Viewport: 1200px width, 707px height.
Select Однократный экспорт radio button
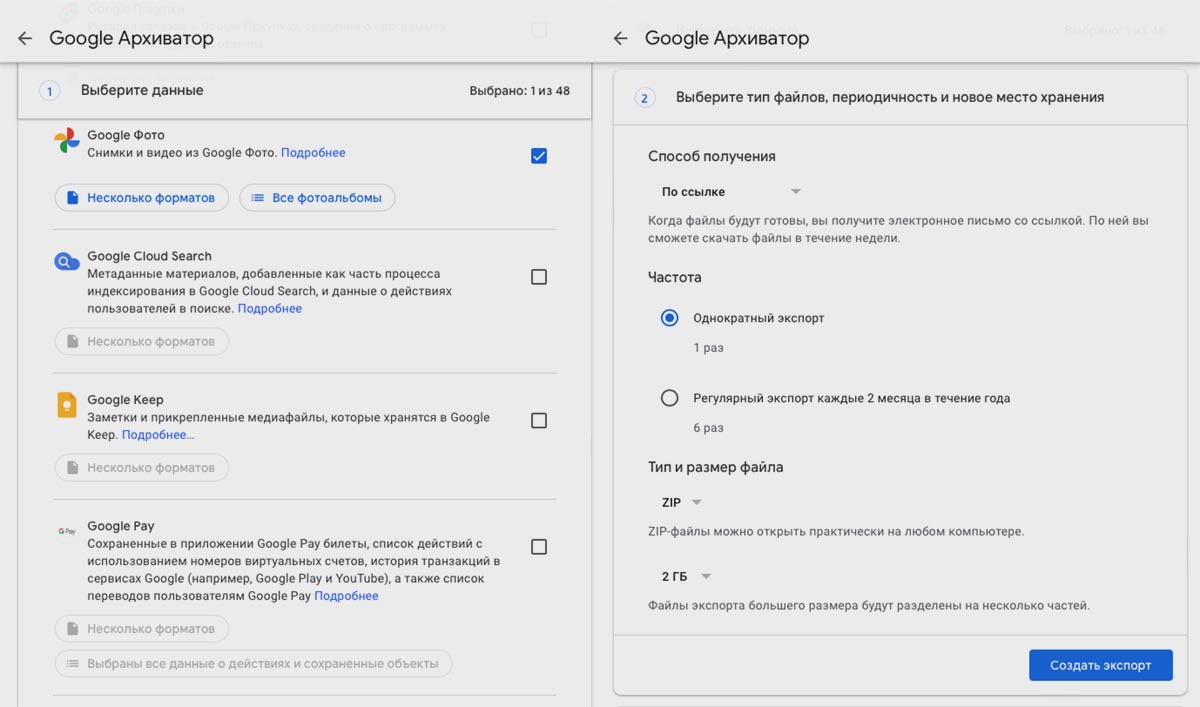point(670,318)
